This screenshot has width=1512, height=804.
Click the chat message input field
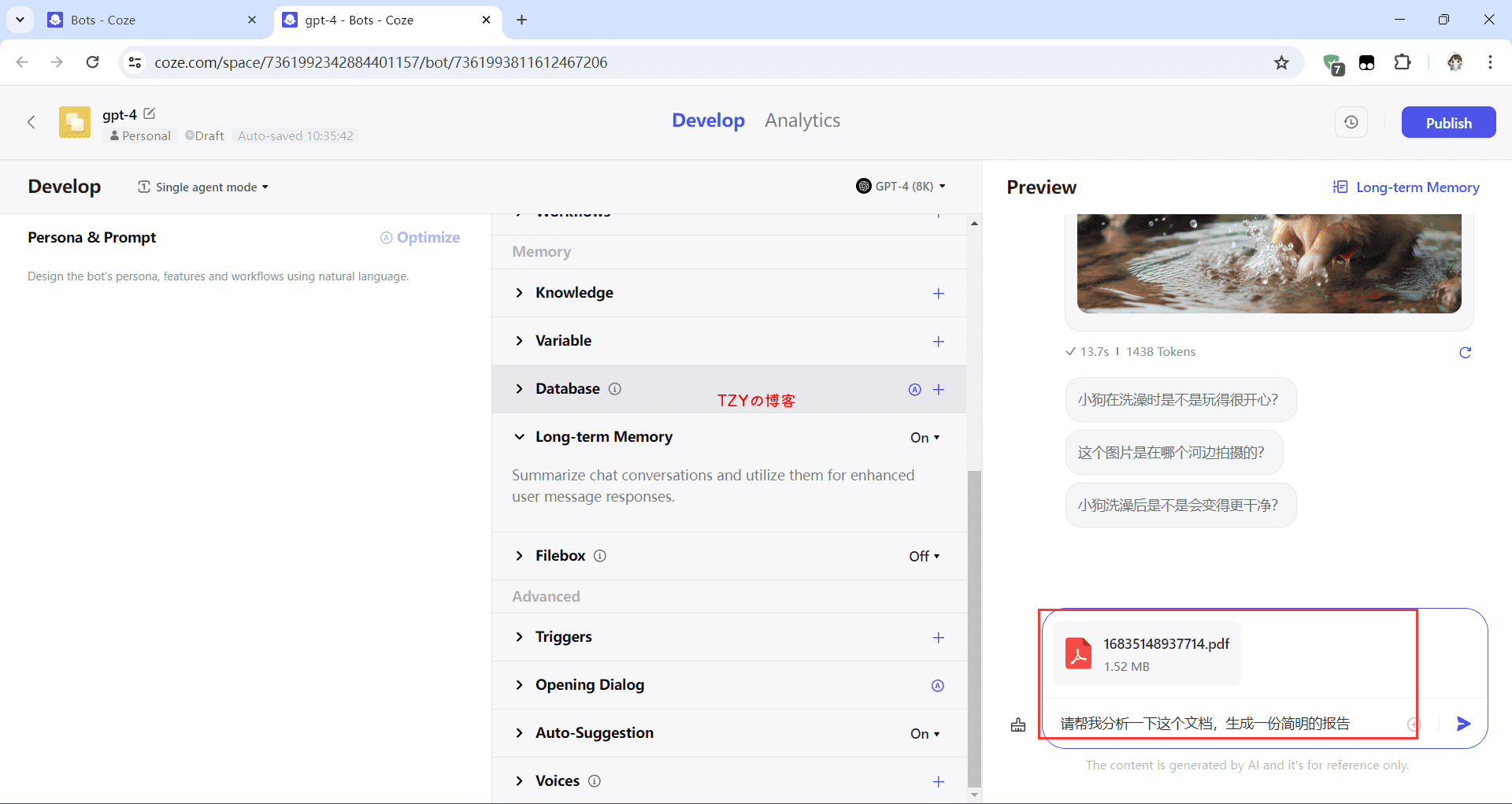[1228, 724]
